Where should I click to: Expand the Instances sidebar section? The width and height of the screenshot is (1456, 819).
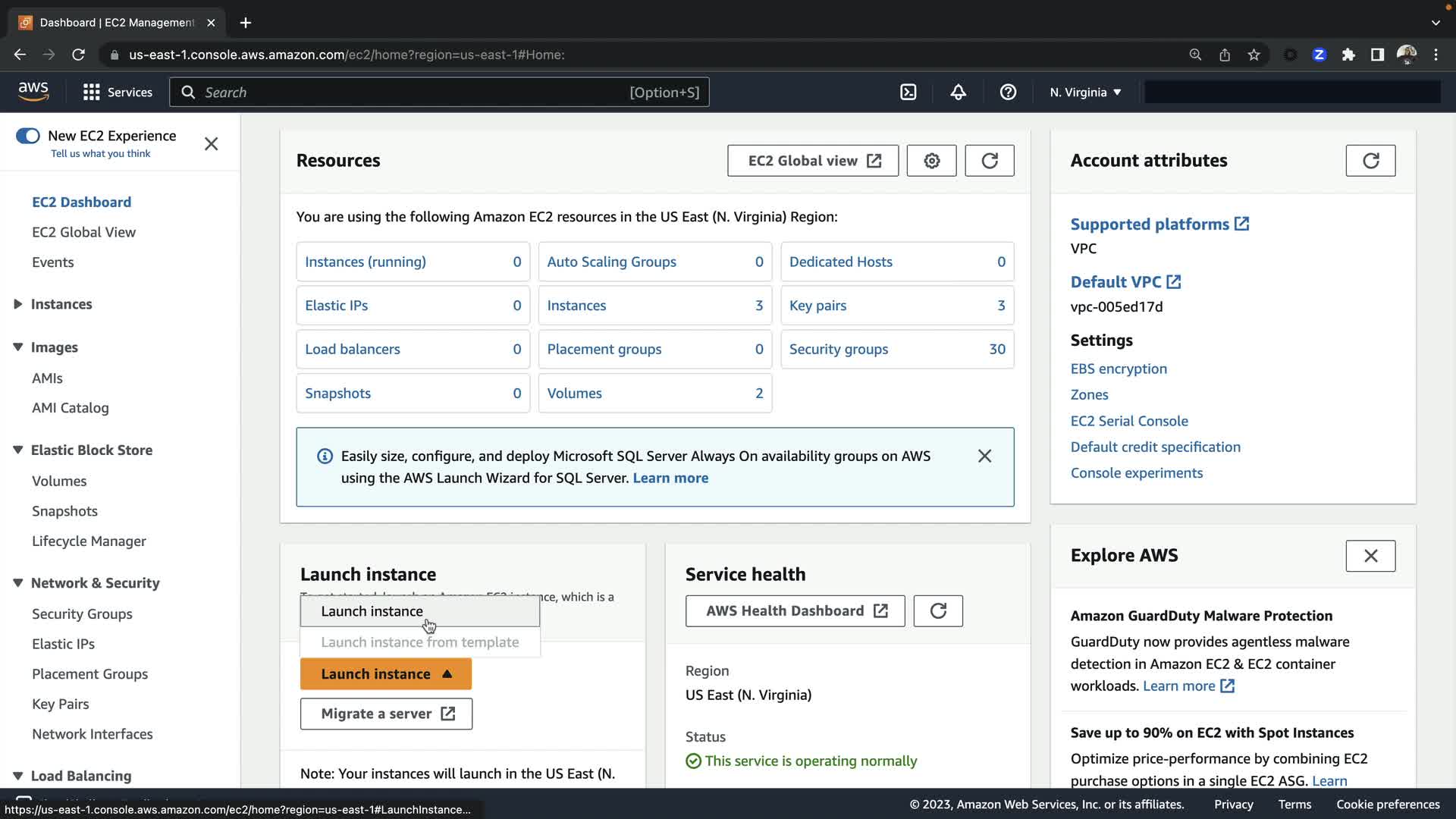[x=18, y=304]
